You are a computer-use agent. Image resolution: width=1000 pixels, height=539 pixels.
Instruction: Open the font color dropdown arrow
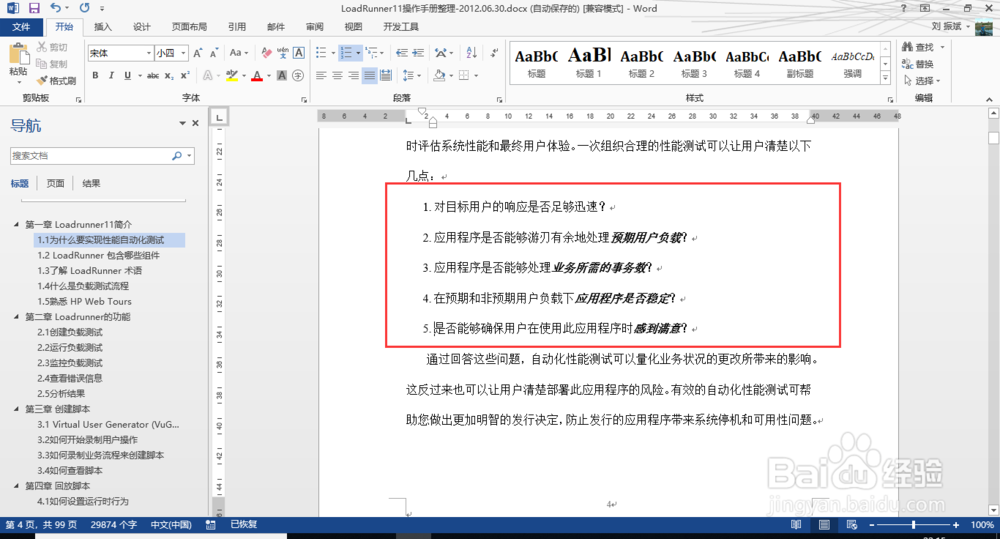click(268, 75)
